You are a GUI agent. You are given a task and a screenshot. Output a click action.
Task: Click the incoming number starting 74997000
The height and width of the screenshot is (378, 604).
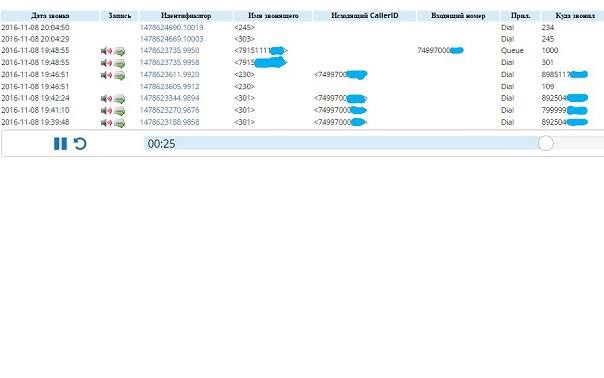(440, 50)
